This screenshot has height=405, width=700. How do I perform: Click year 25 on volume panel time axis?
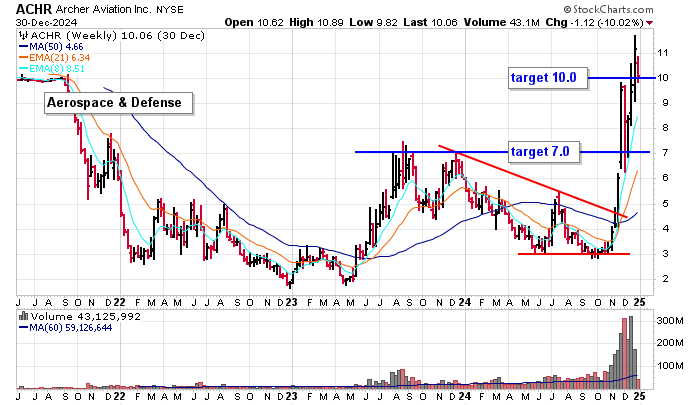point(640,396)
